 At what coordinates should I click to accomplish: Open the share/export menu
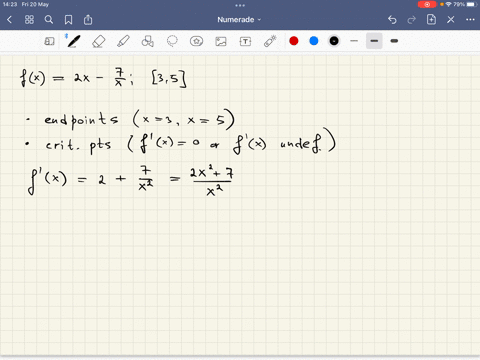click(x=88, y=20)
